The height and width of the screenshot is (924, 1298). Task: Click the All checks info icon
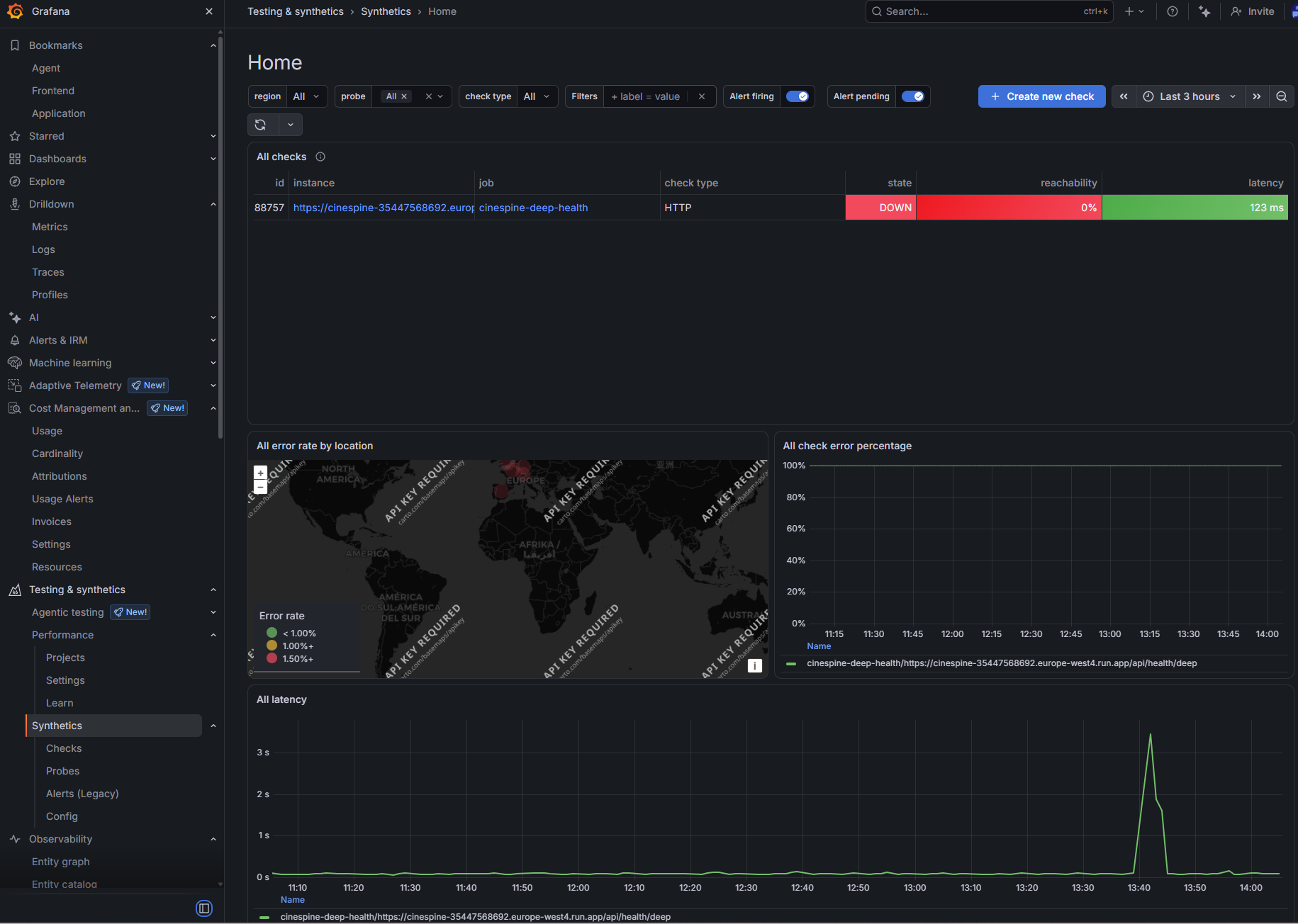tap(320, 157)
